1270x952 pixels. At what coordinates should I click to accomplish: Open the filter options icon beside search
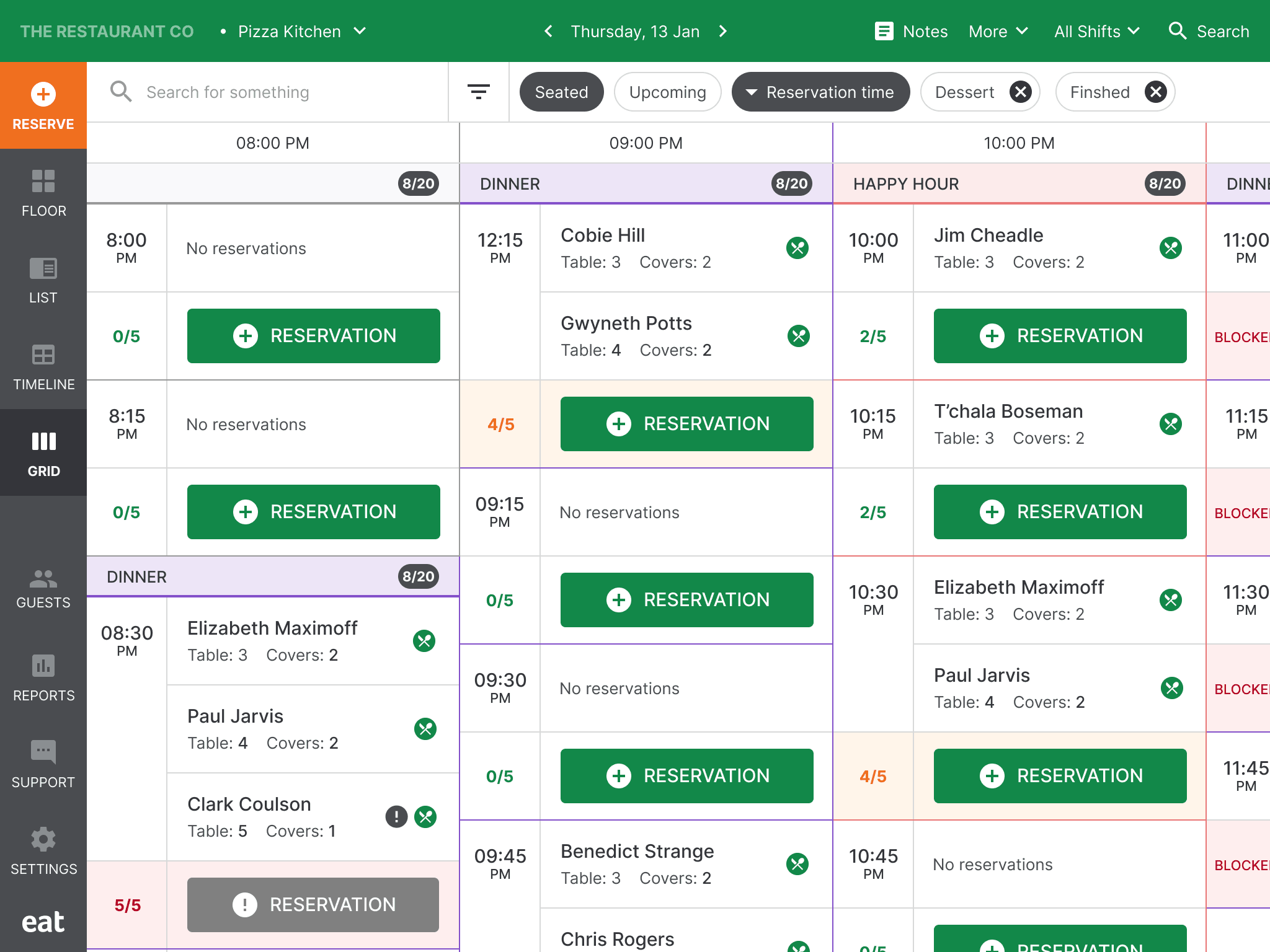(479, 92)
